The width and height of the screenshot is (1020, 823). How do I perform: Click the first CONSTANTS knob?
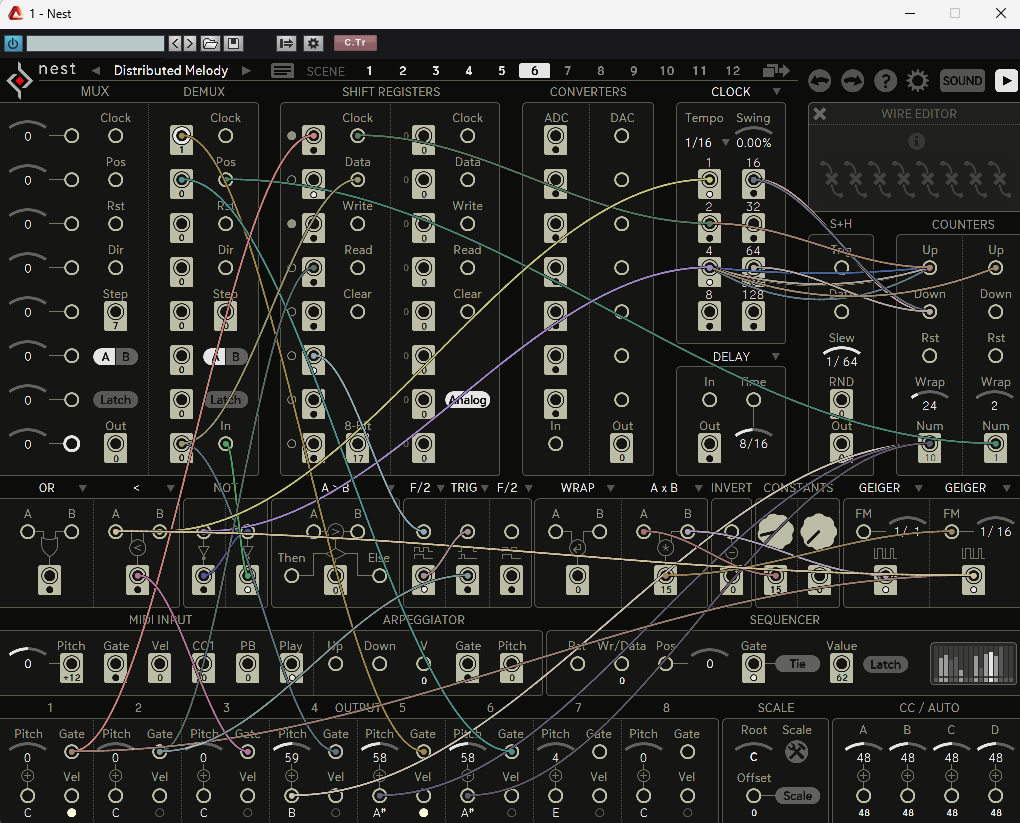(x=776, y=532)
